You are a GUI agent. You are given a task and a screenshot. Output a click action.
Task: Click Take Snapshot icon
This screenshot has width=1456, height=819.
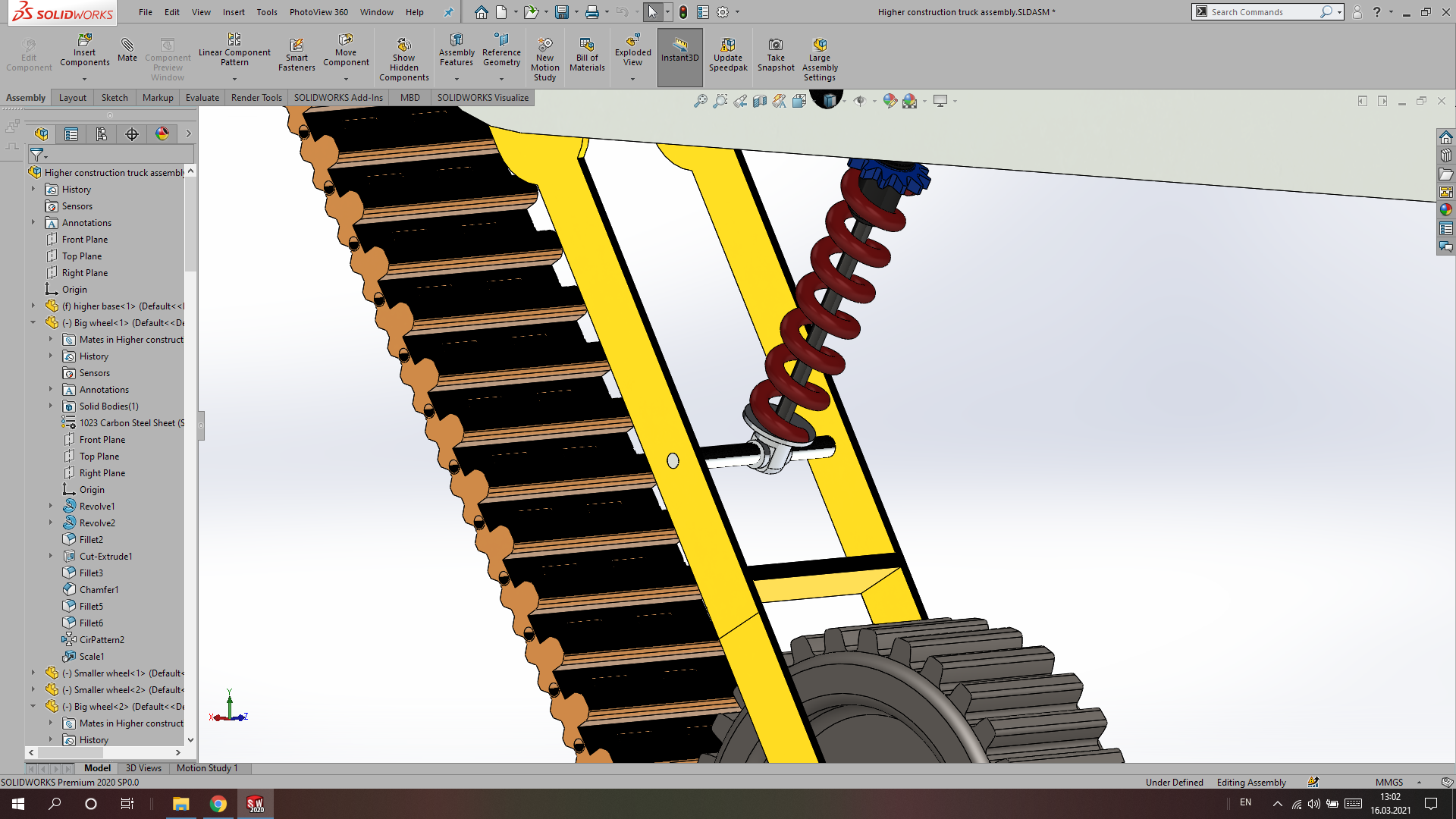(776, 55)
